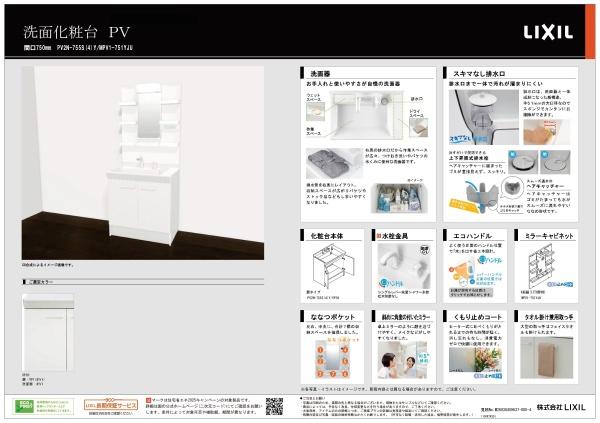Open the under-sink storage bottles photo
Screen dimensions: 600x423
(399, 198)
